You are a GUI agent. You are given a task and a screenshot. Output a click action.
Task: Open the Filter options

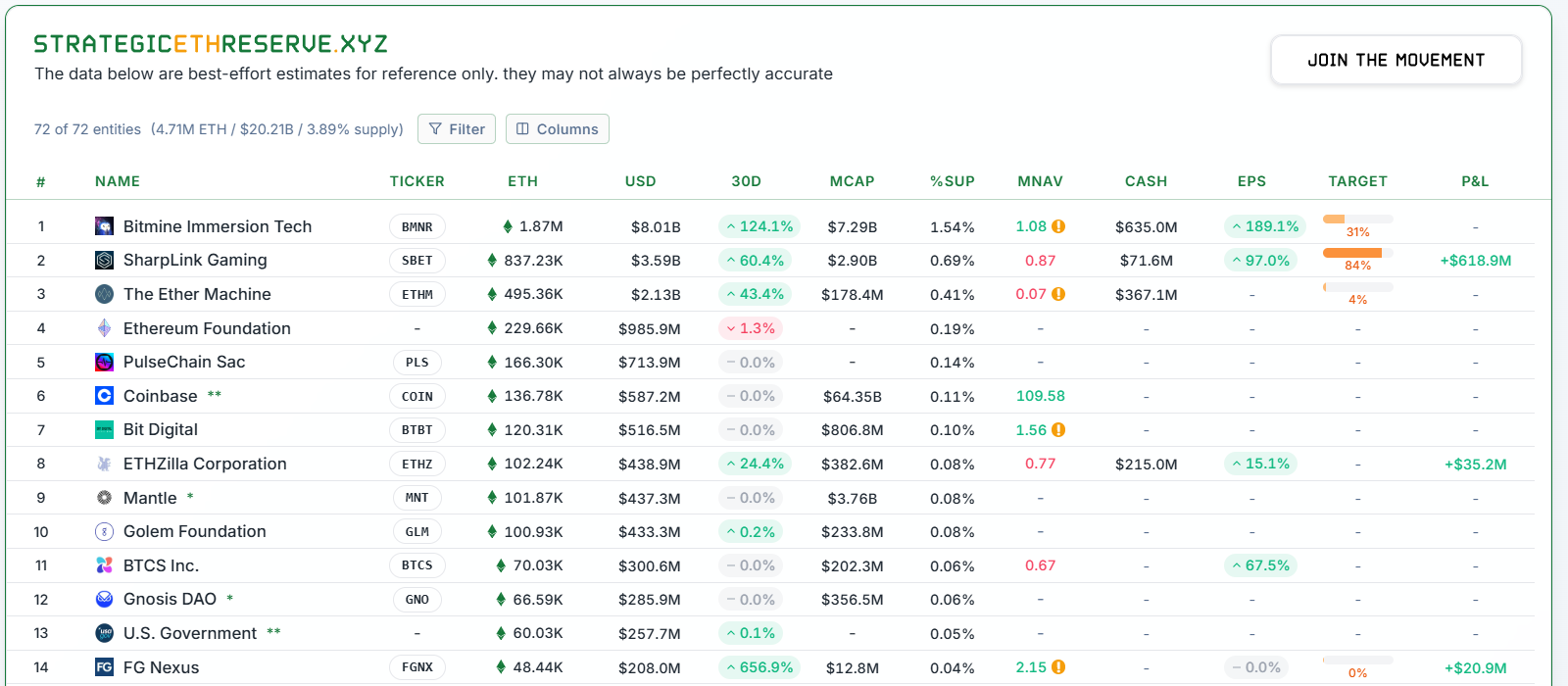457,129
